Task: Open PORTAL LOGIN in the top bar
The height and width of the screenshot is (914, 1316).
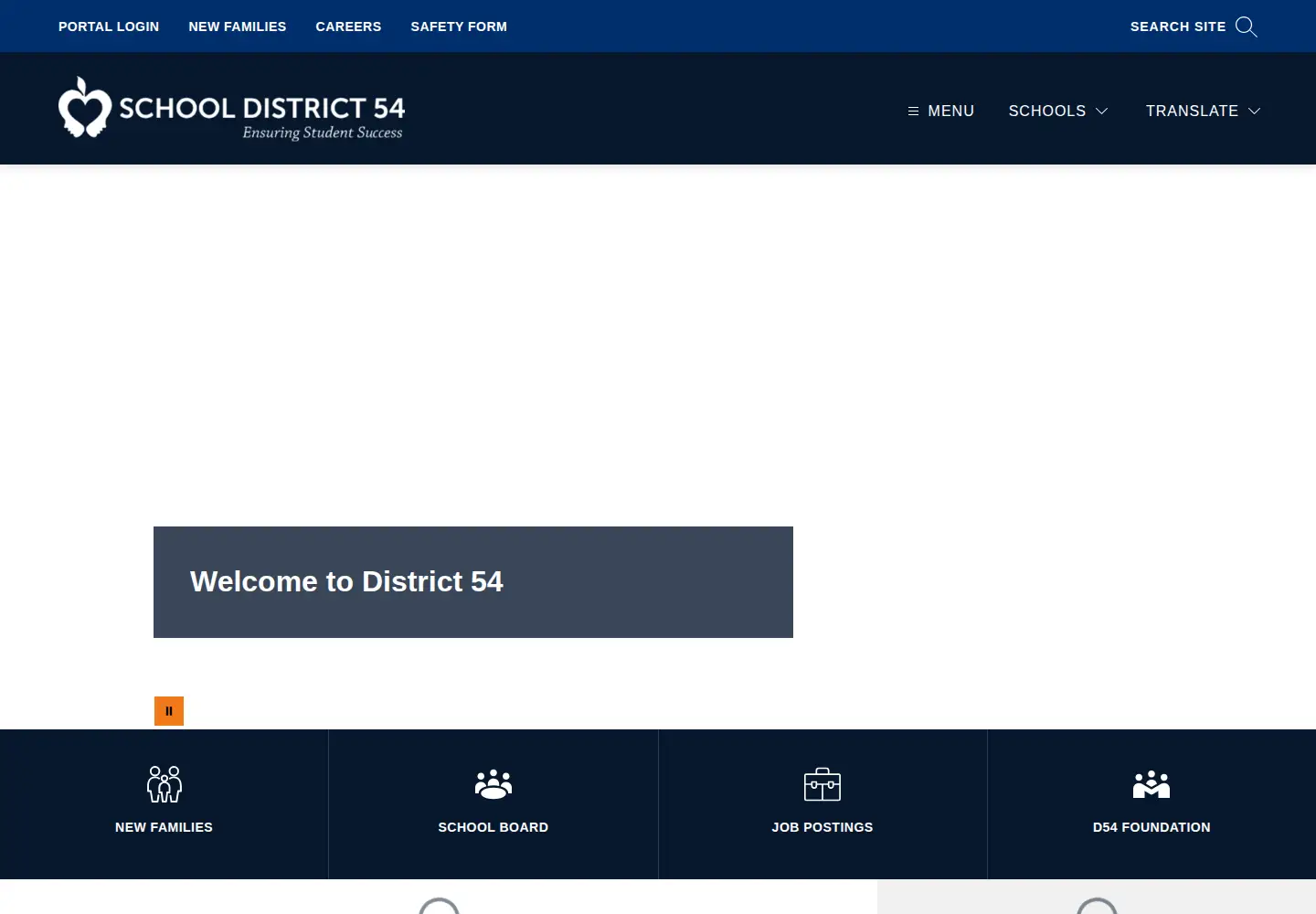Action: [109, 27]
